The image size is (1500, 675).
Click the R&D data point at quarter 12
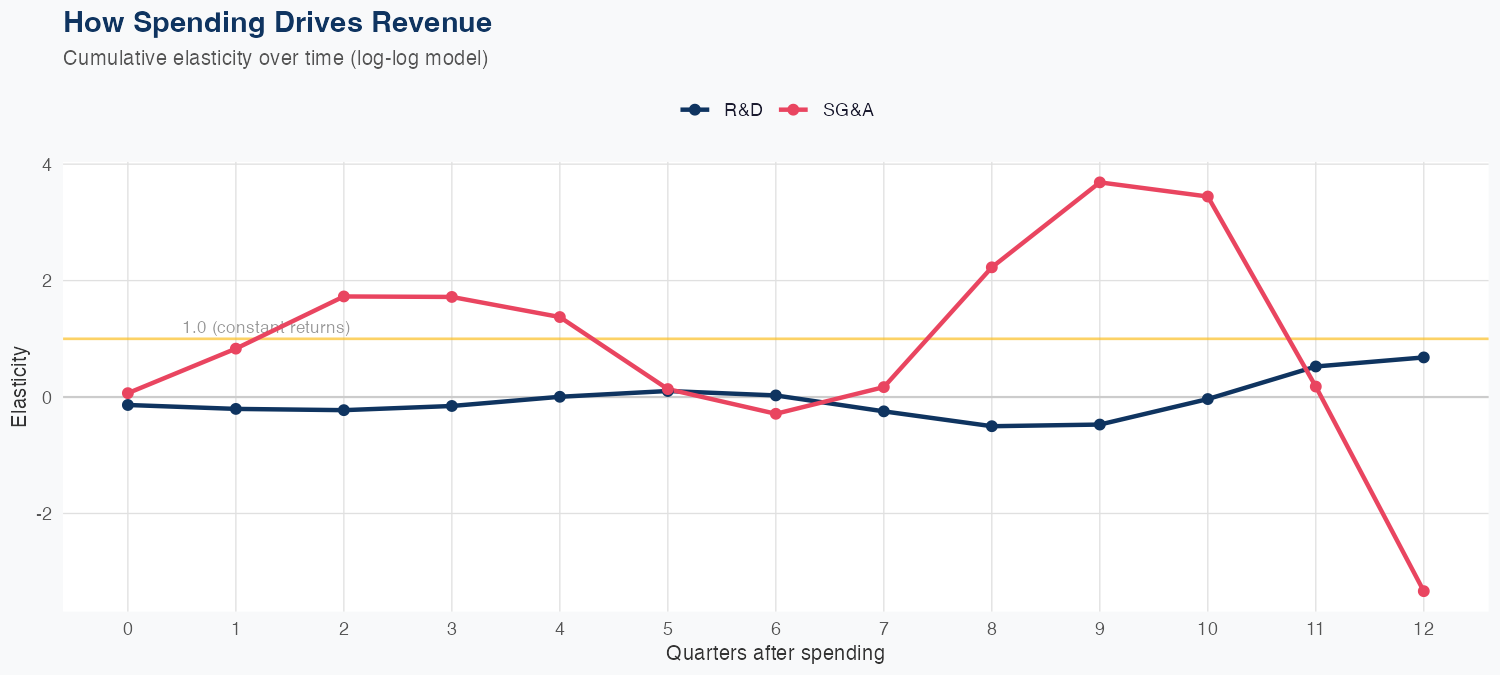pos(1423,357)
